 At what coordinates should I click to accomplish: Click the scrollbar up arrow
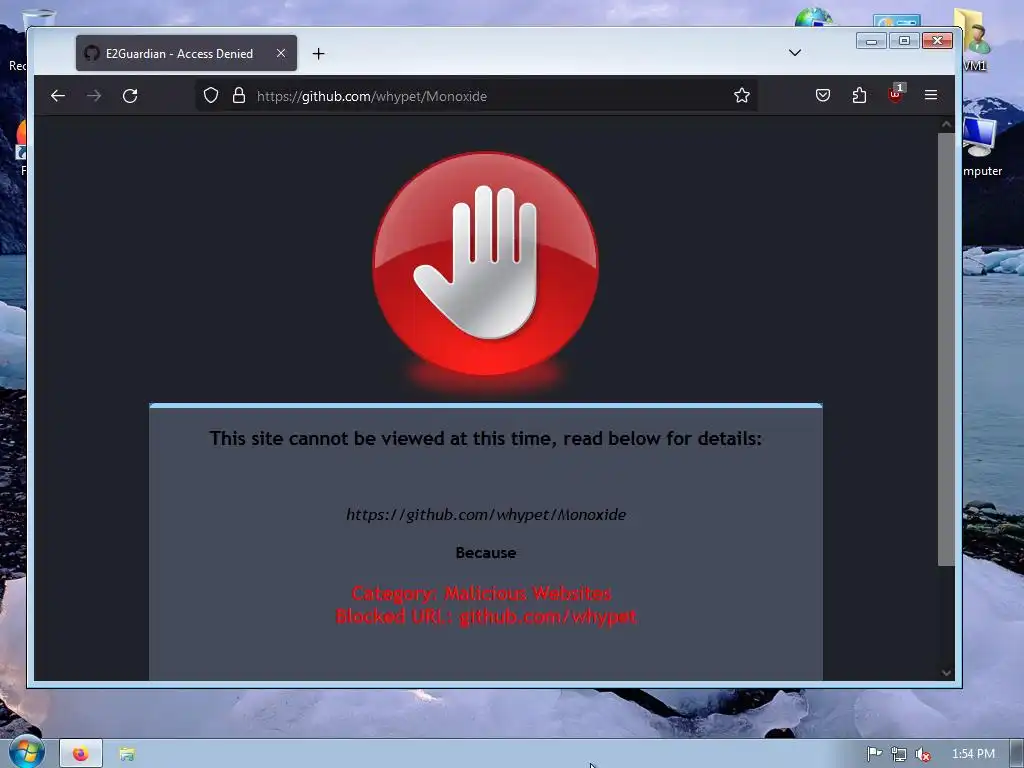[946, 124]
